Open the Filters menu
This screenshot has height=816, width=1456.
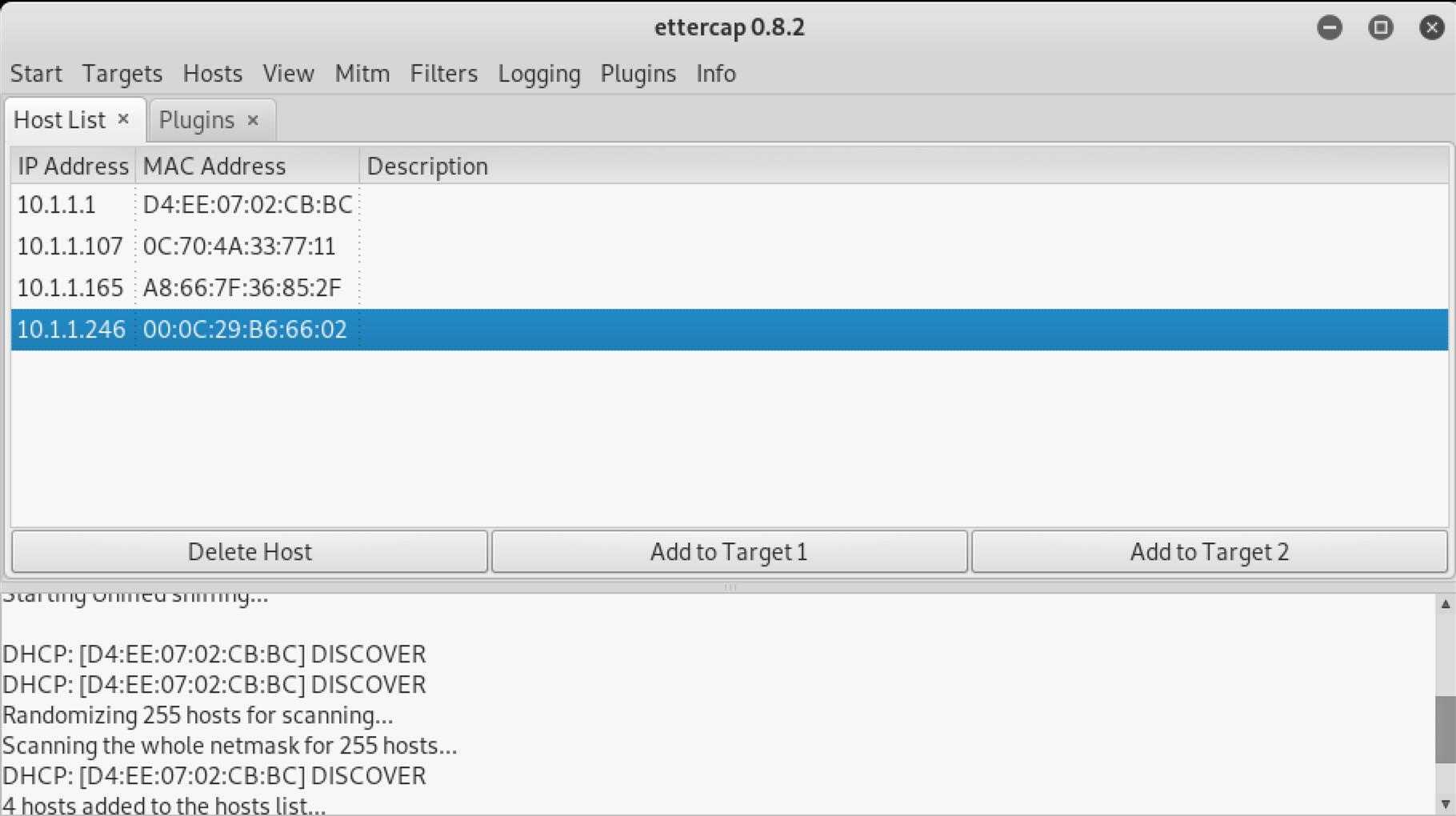click(x=444, y=74)
